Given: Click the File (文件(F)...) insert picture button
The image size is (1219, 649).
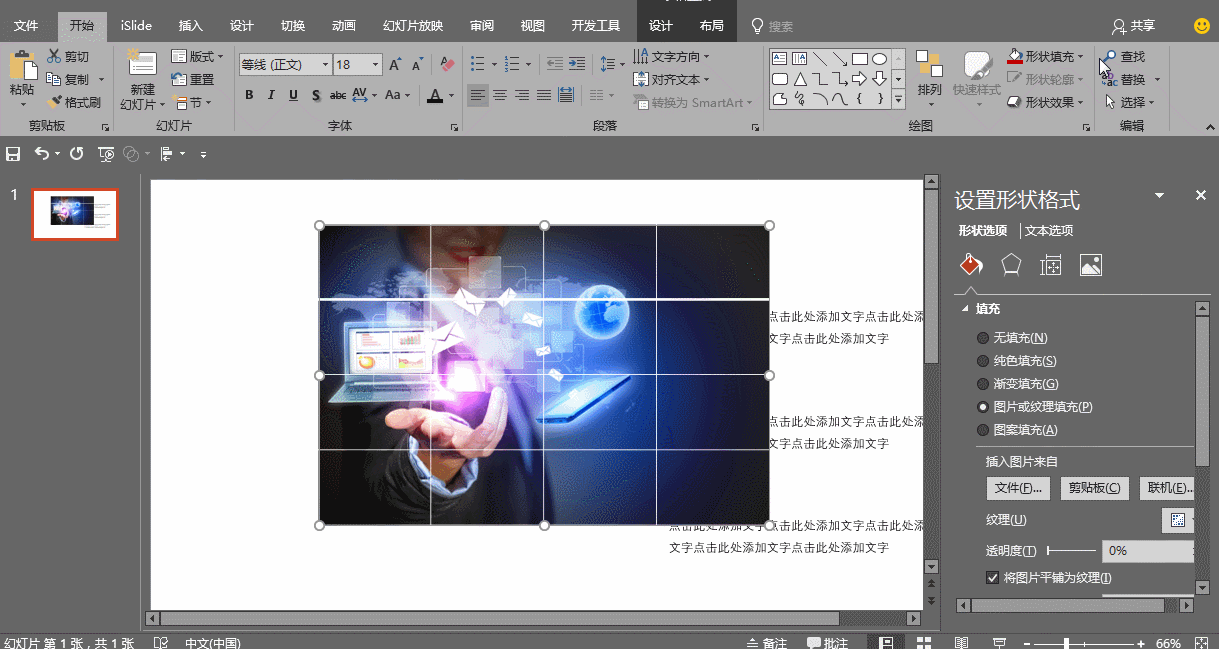Looking at the screenshot, I should [1019, 488].
